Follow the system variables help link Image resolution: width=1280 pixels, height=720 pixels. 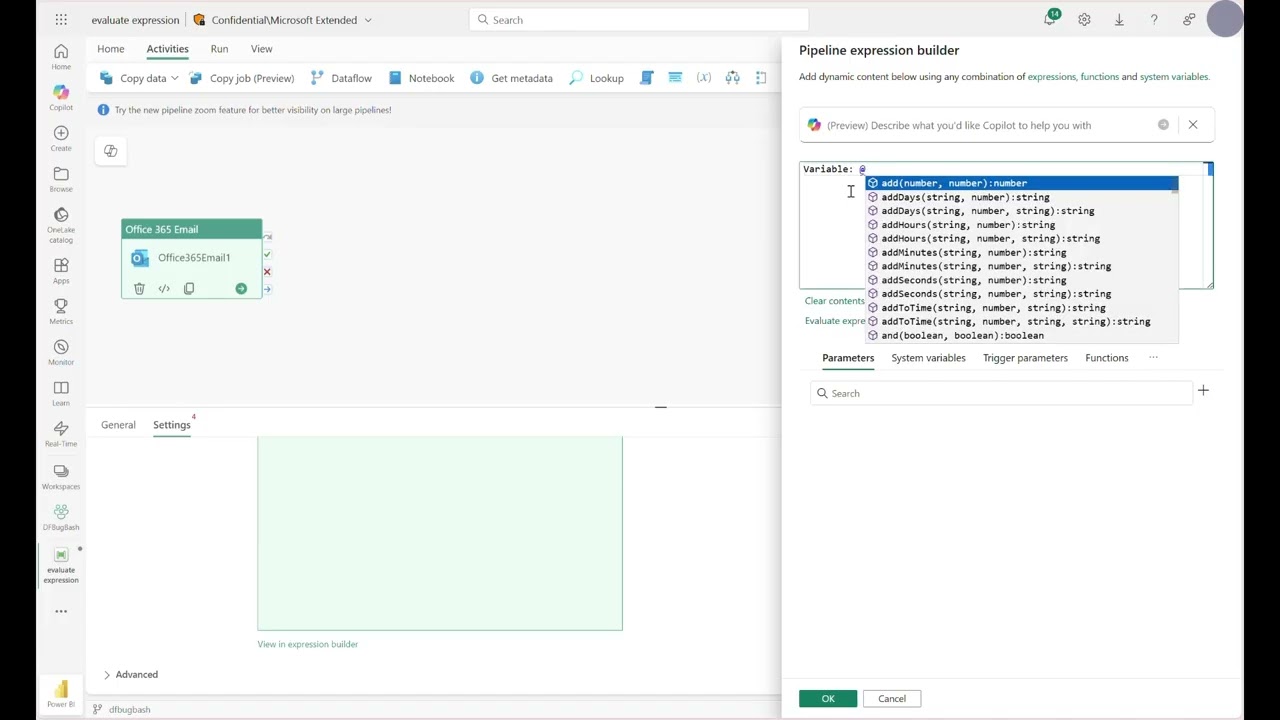pos(1174,76)
